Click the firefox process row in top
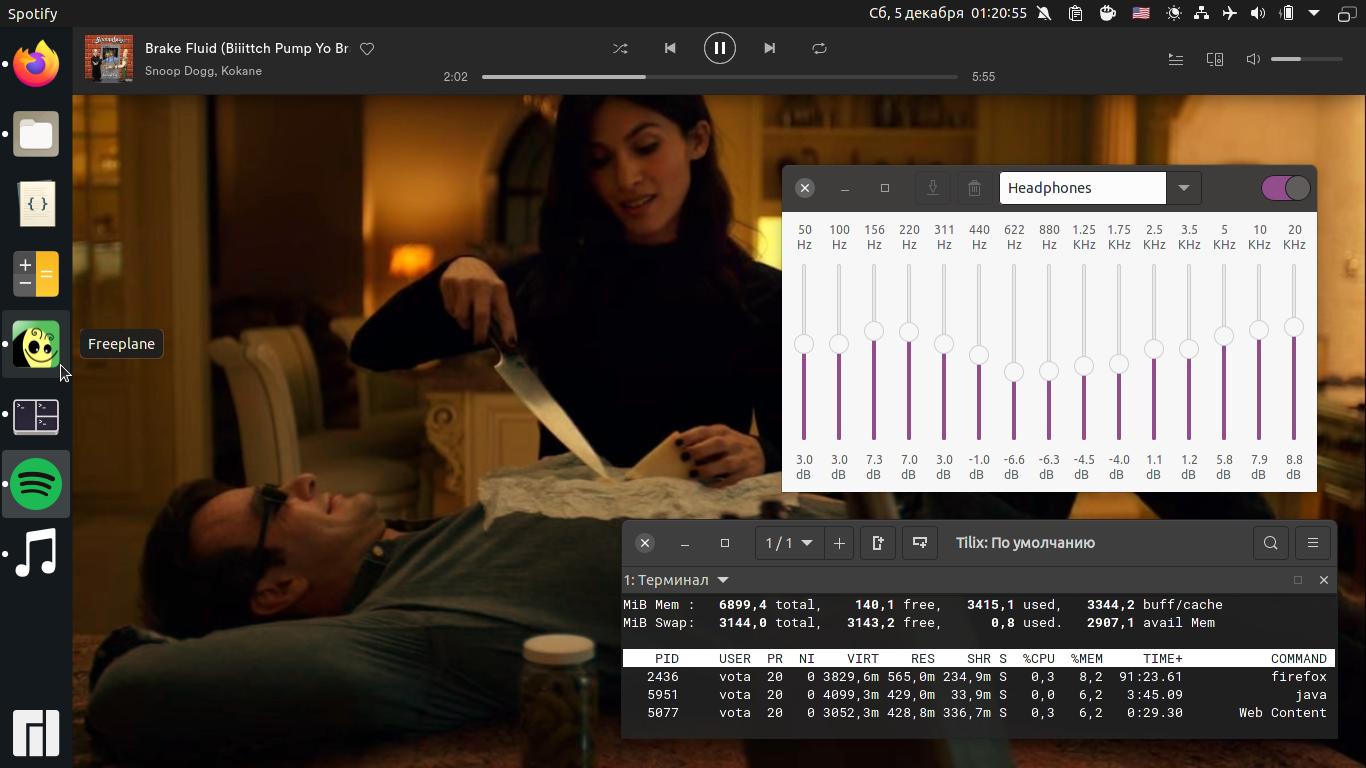The width and height of the screenshot is (1366, 768). (x=979, y=677)
